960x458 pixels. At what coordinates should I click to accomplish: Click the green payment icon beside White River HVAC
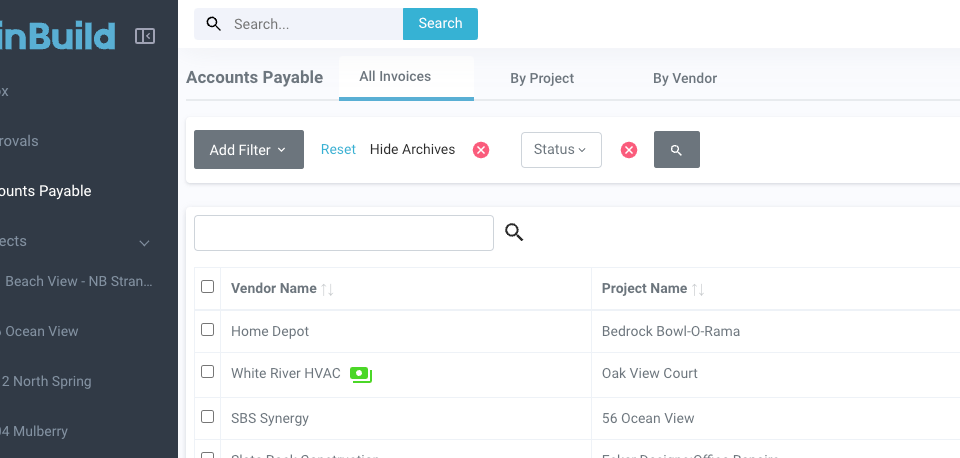click(361, 374)
